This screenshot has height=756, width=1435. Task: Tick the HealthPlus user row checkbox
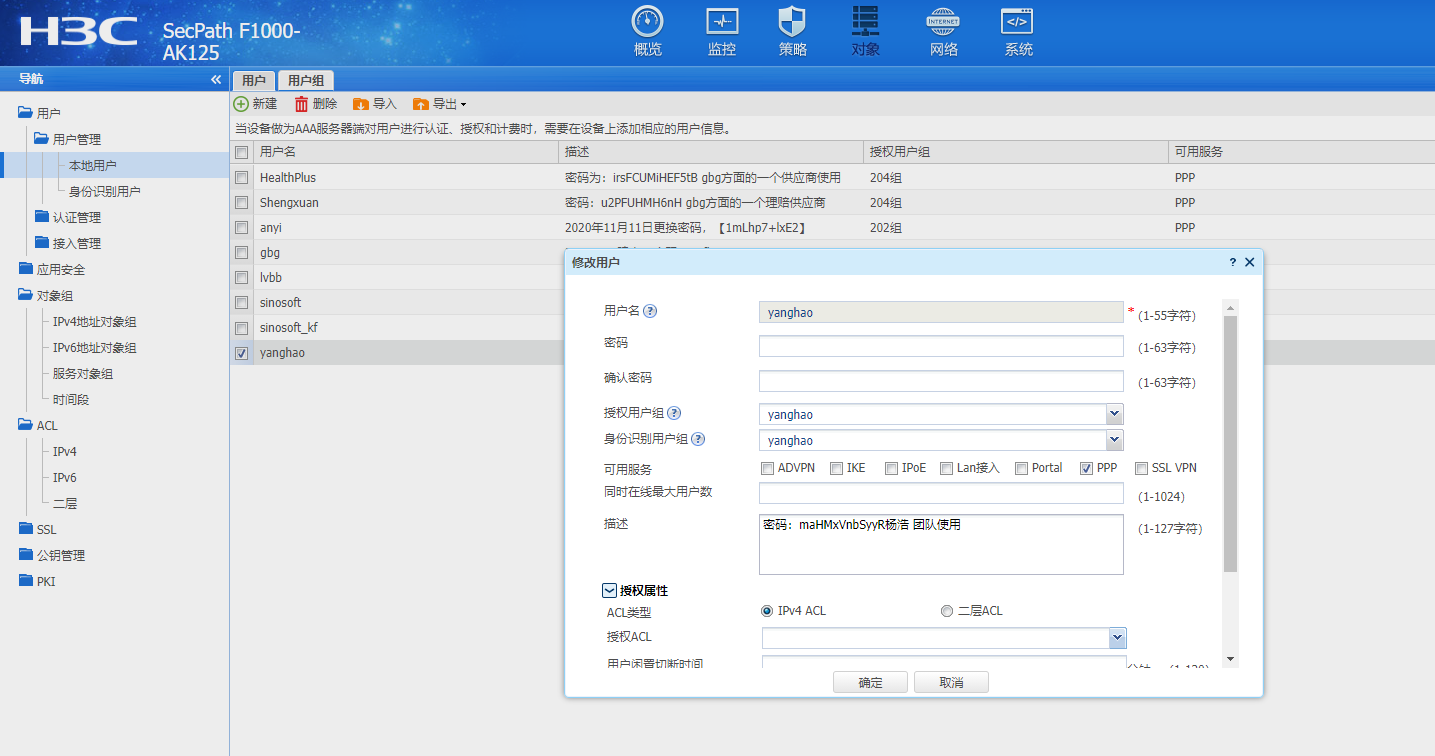click(241, 177)
